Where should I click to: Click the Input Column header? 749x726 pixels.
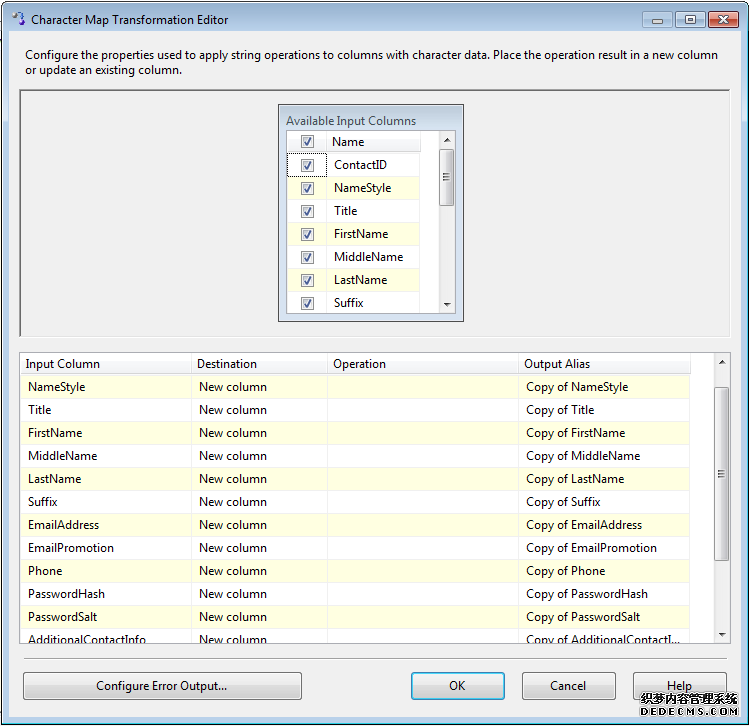click(104, 364)
